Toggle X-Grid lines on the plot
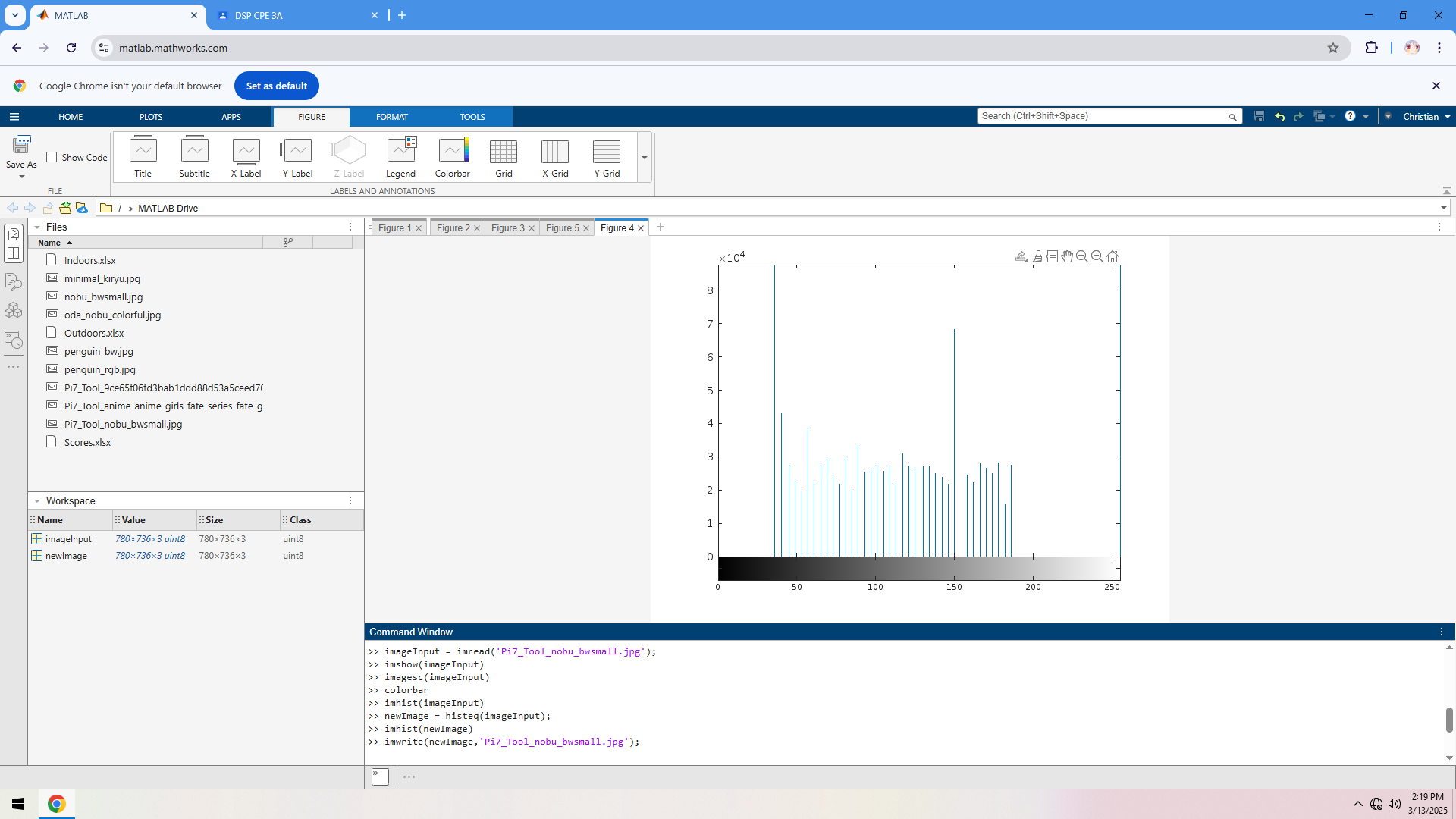1456x819 pixels. click(555, 157)
